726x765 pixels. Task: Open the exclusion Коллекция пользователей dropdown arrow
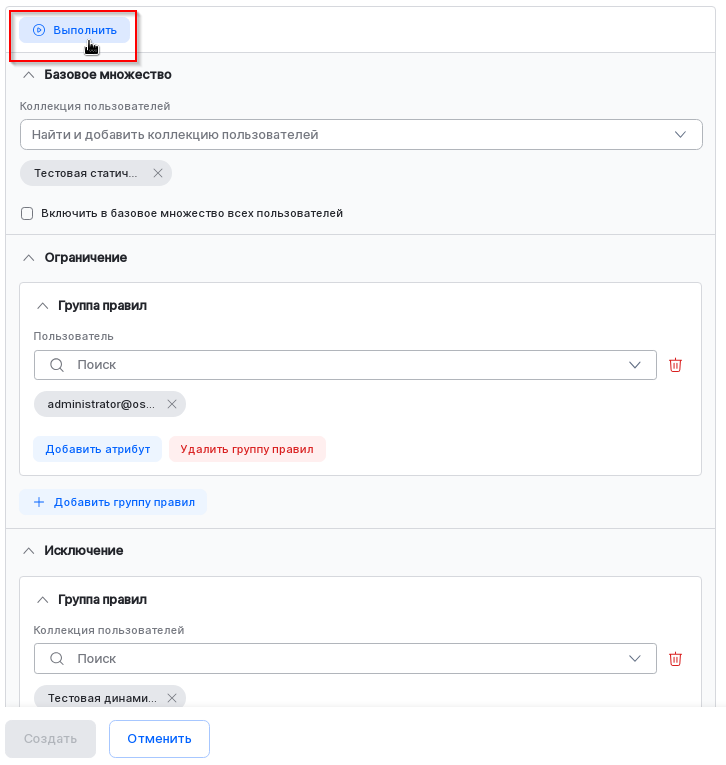coord(635,658)
